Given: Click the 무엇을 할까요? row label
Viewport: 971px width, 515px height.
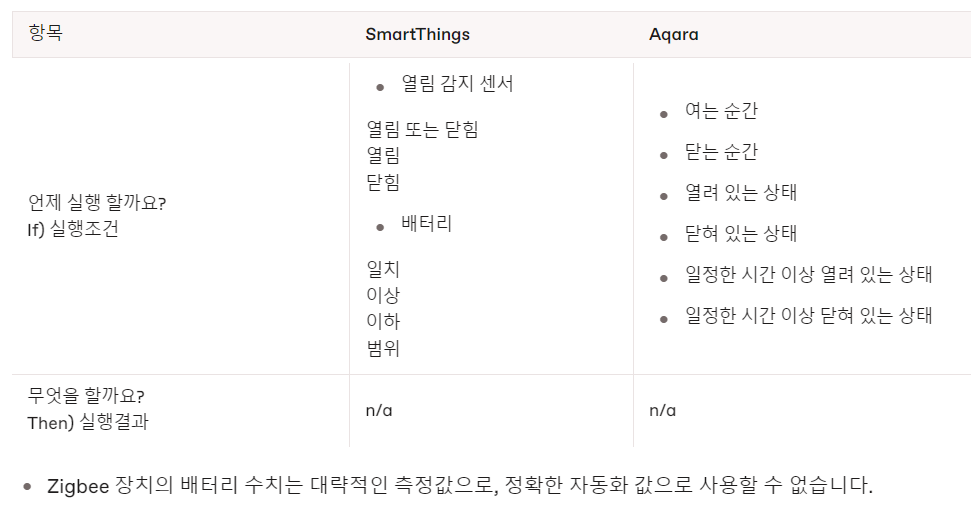Looking at the screenshot, I should pos(86,395).
